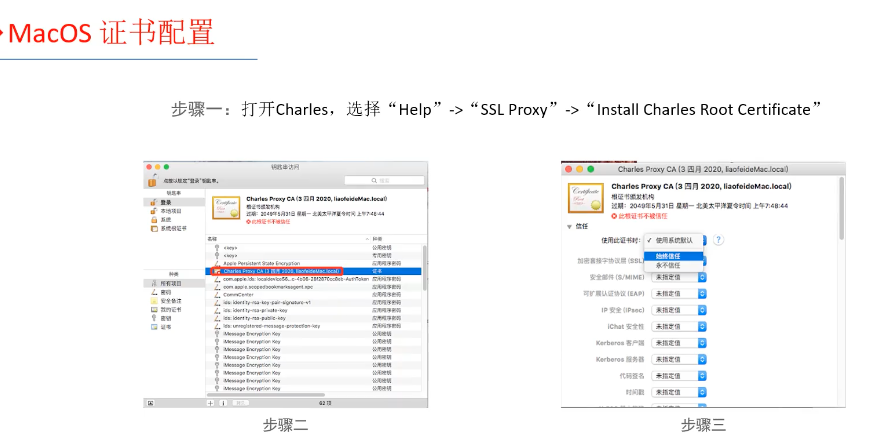Screen dimensions: 889x447
Task: Click the search field in Keychain Access window
Action: 384,180
